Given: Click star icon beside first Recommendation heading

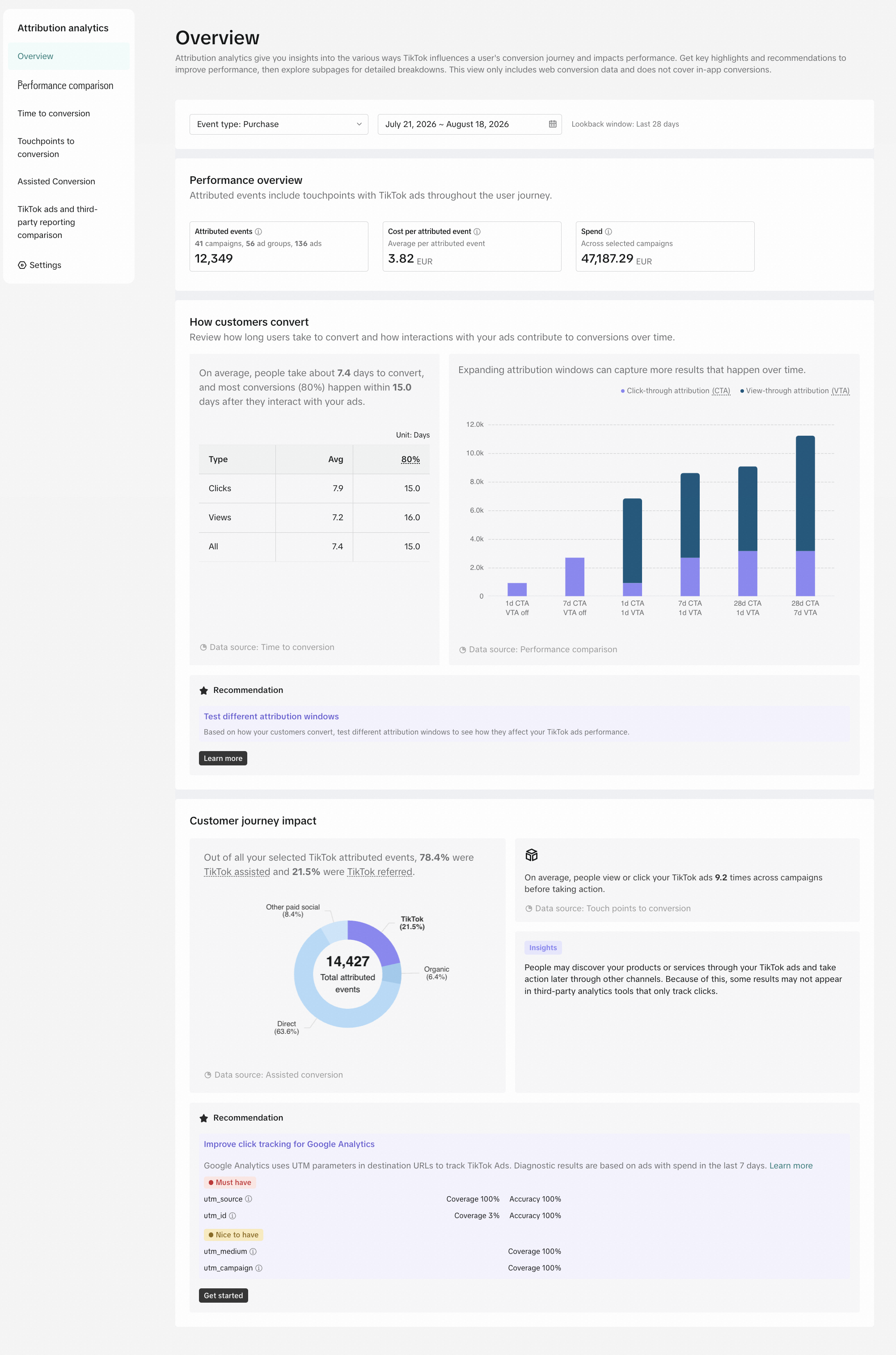Looking at the screenshot, I should tap(203, 691).
